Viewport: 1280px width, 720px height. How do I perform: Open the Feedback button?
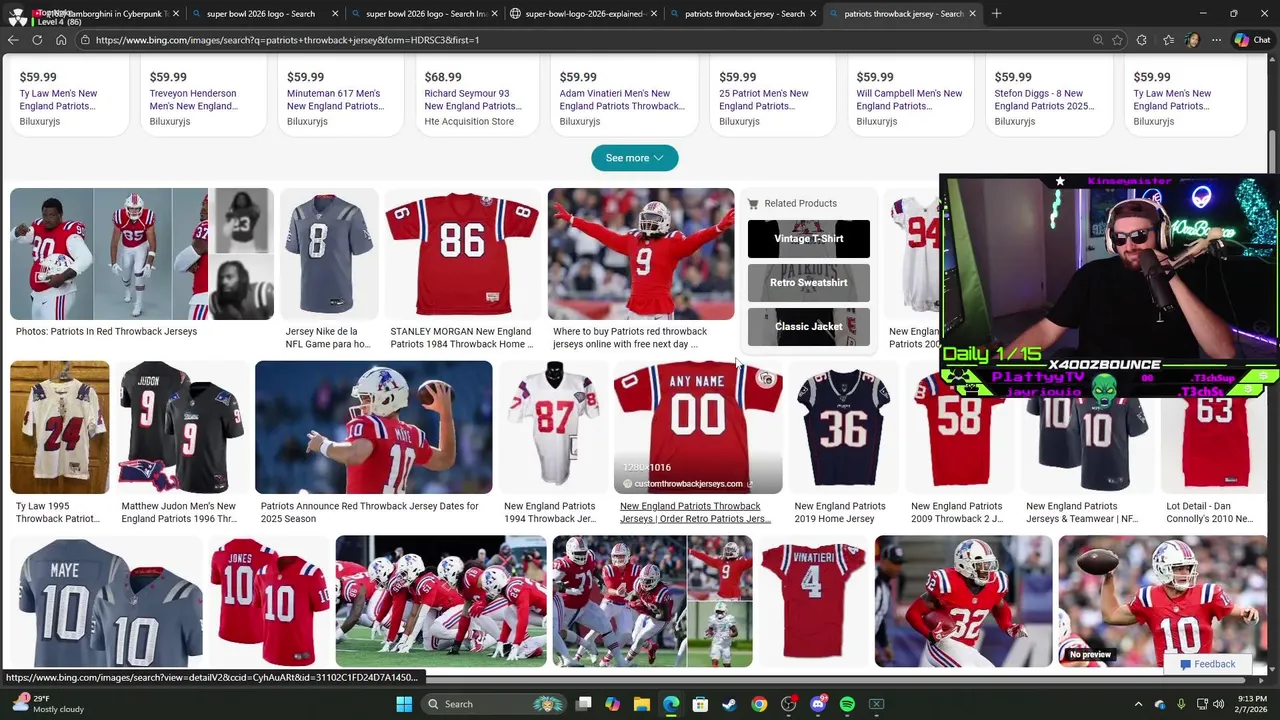pyautogui.click(x=1207, y=664)
